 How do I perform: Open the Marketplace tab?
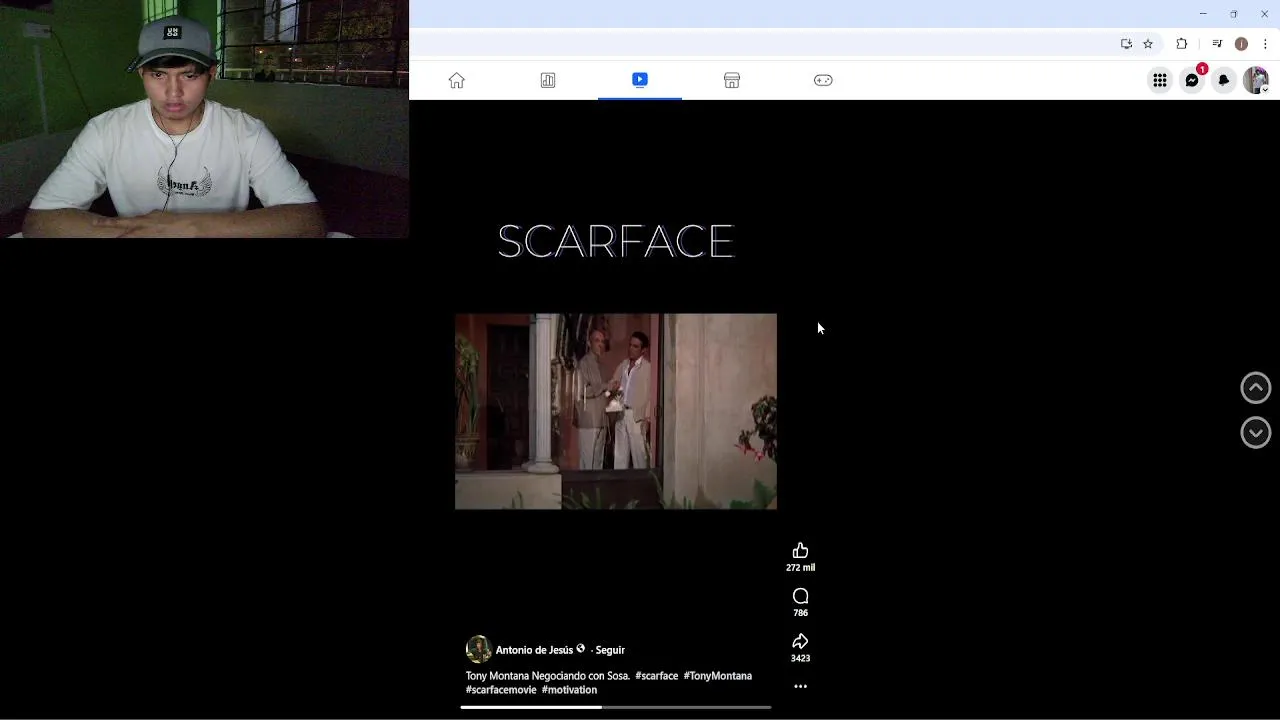pos(732,80)
